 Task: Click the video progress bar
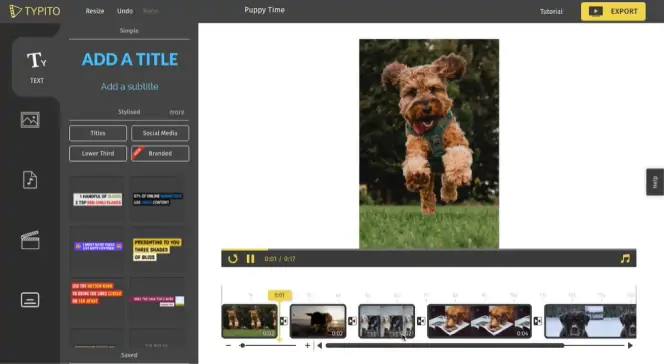[x=429, y=249]
